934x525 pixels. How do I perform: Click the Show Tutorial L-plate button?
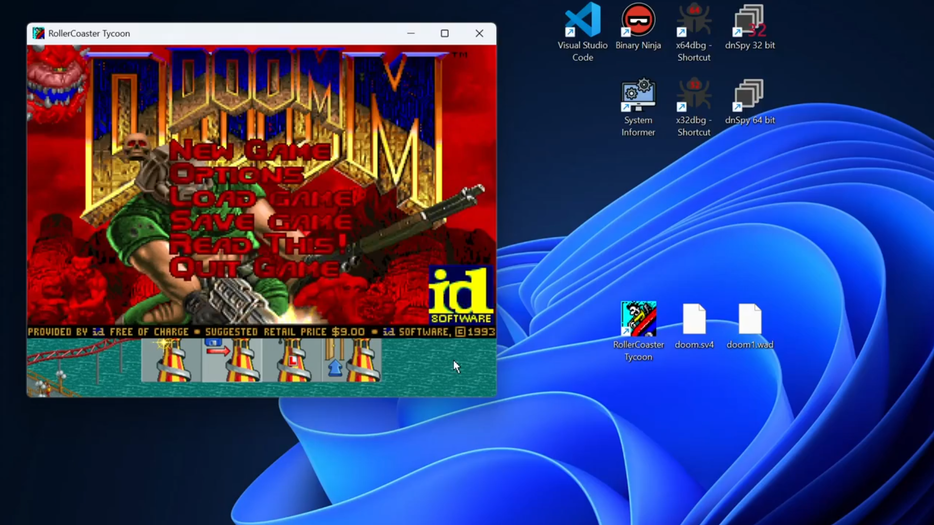[x=292, y=360]
